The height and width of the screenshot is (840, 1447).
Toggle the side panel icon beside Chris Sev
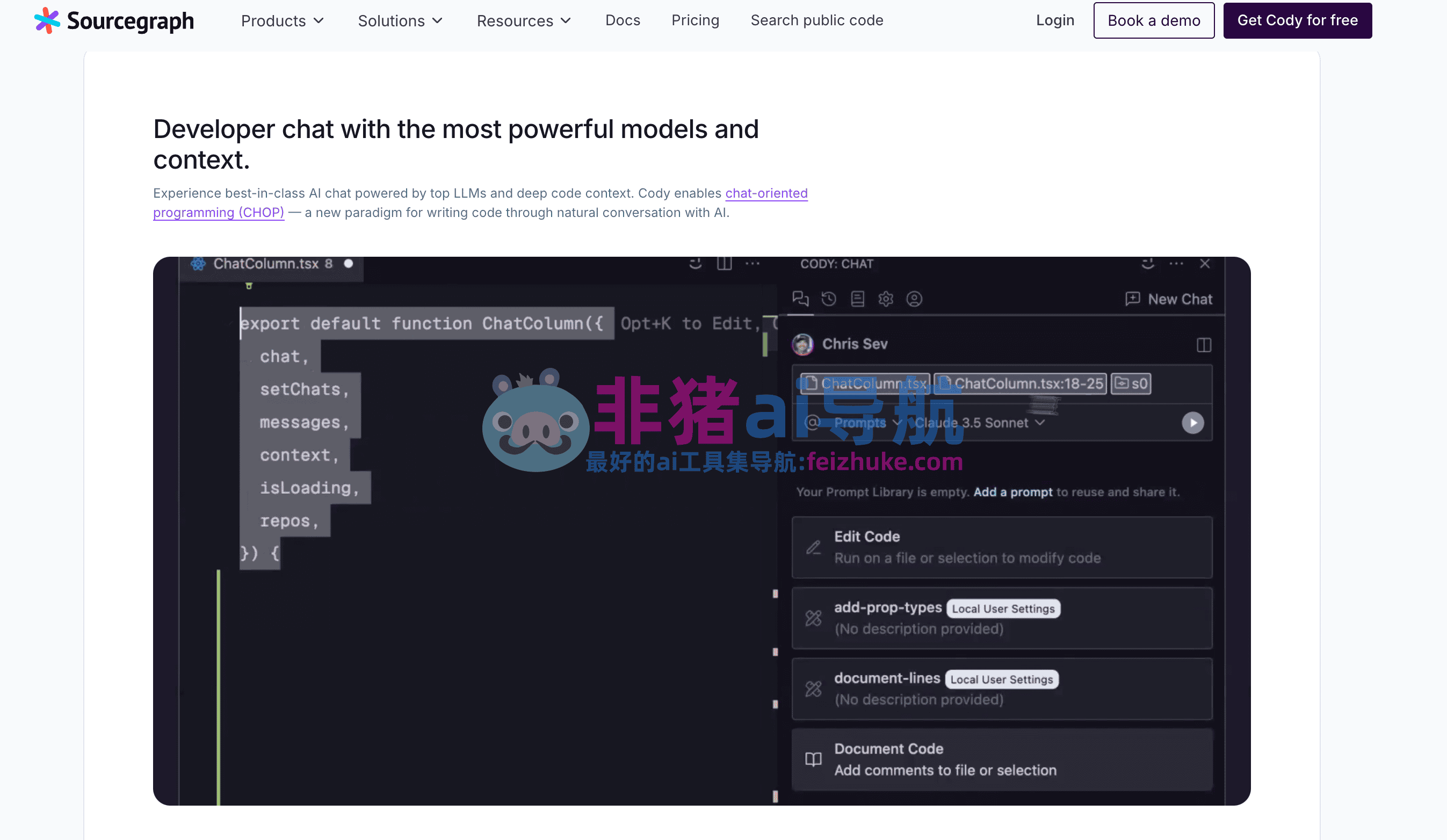click(1204, 345)
